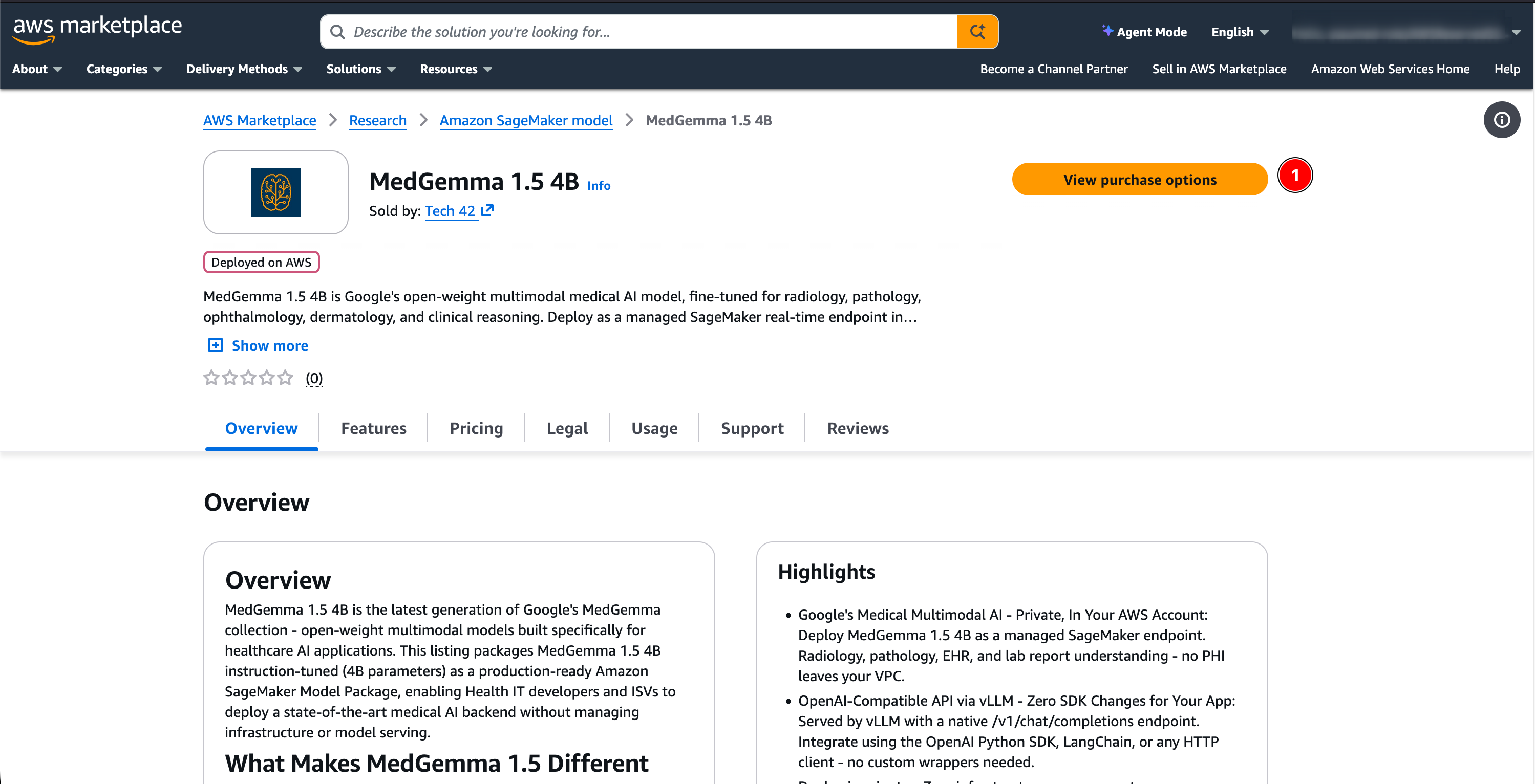1535x784 pixels.
Task: Expand the Categories menu
Action: pyautogui.click(x=124, y=69)
